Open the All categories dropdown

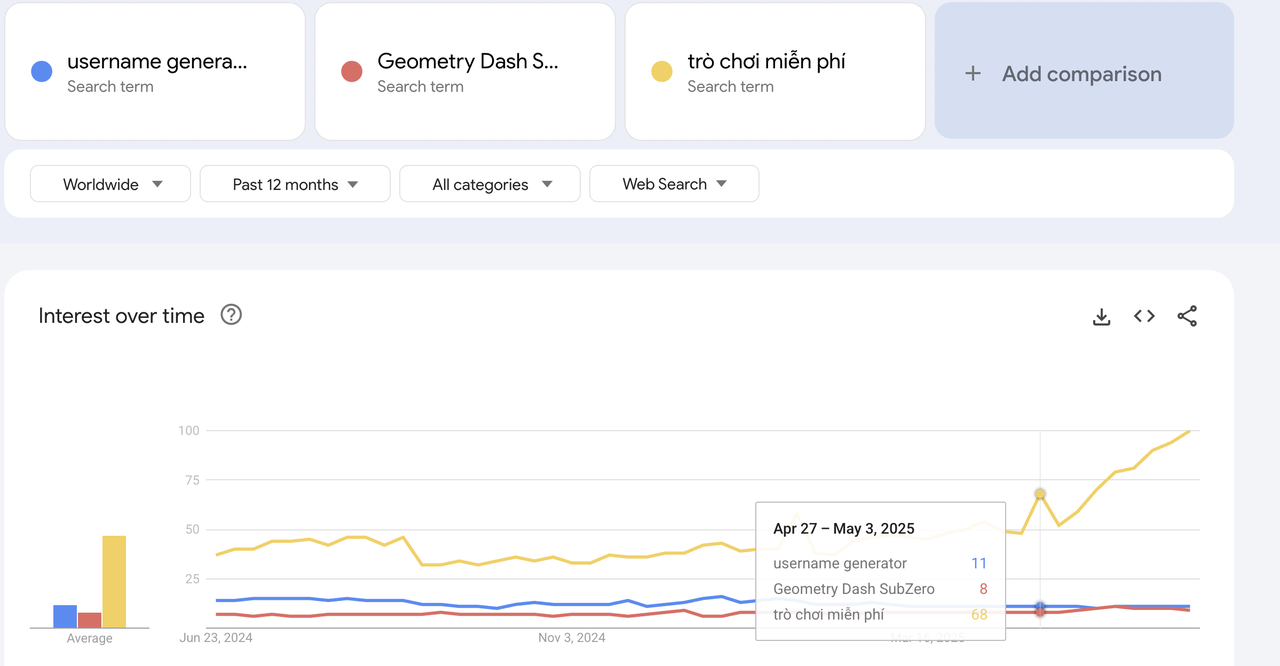point(490,184)
